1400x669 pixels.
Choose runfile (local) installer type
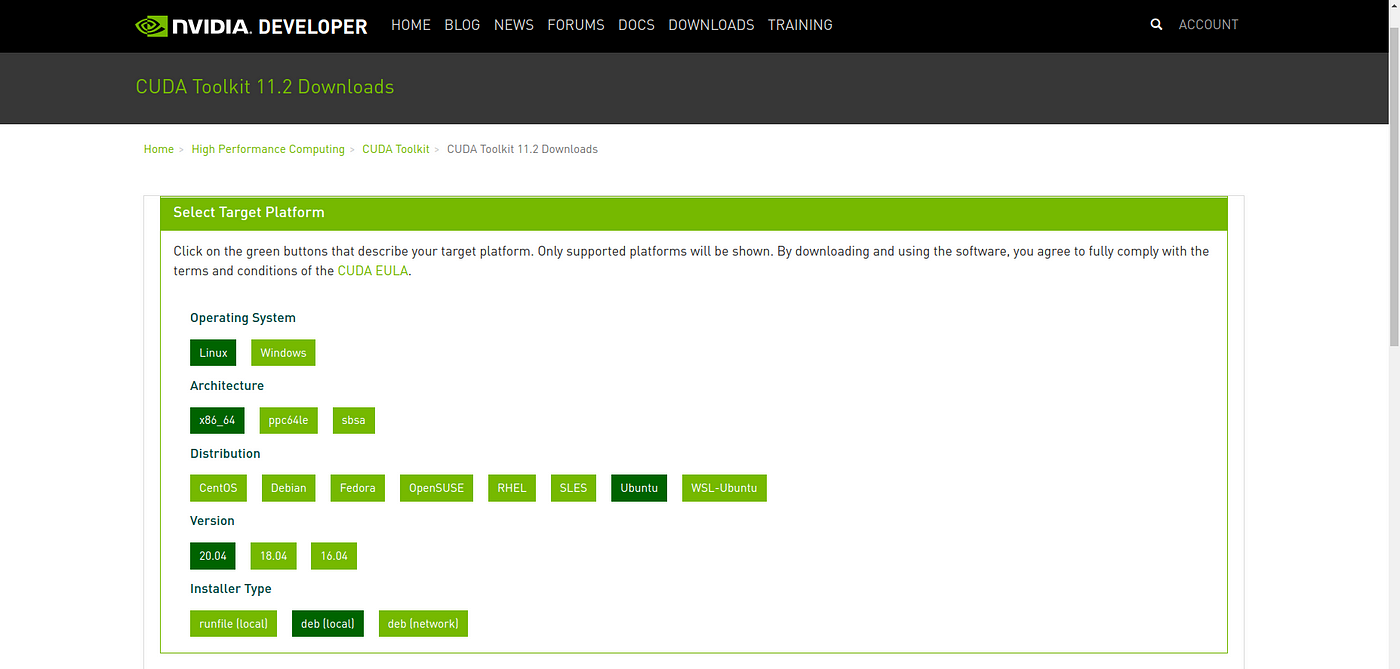[233, 624]
